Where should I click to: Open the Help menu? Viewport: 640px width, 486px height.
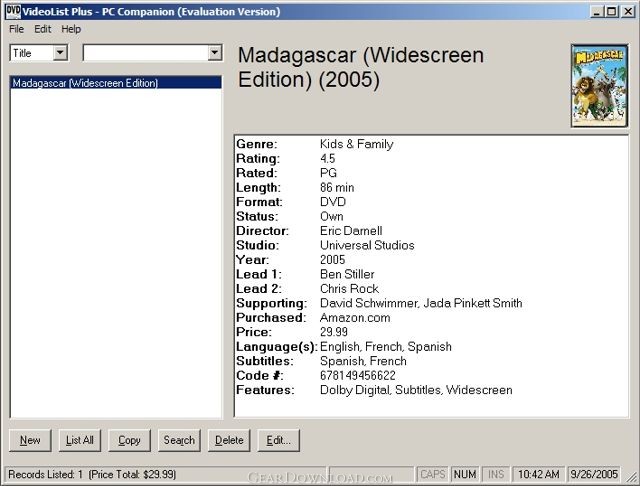(x=71, y=29)
